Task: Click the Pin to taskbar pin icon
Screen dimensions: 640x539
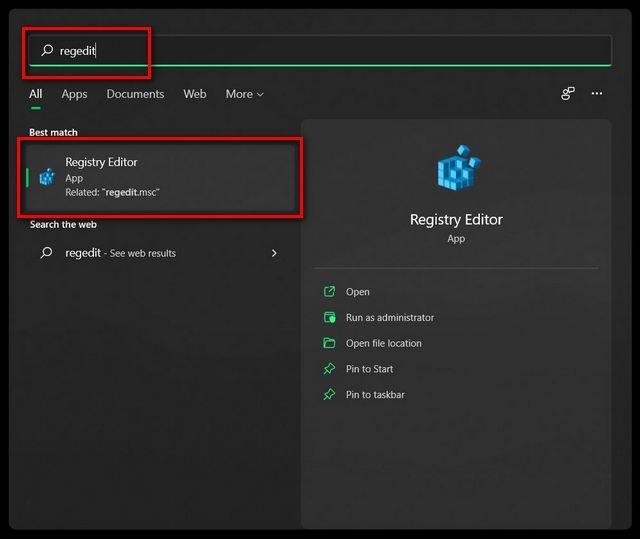Action: click(329, 395)
